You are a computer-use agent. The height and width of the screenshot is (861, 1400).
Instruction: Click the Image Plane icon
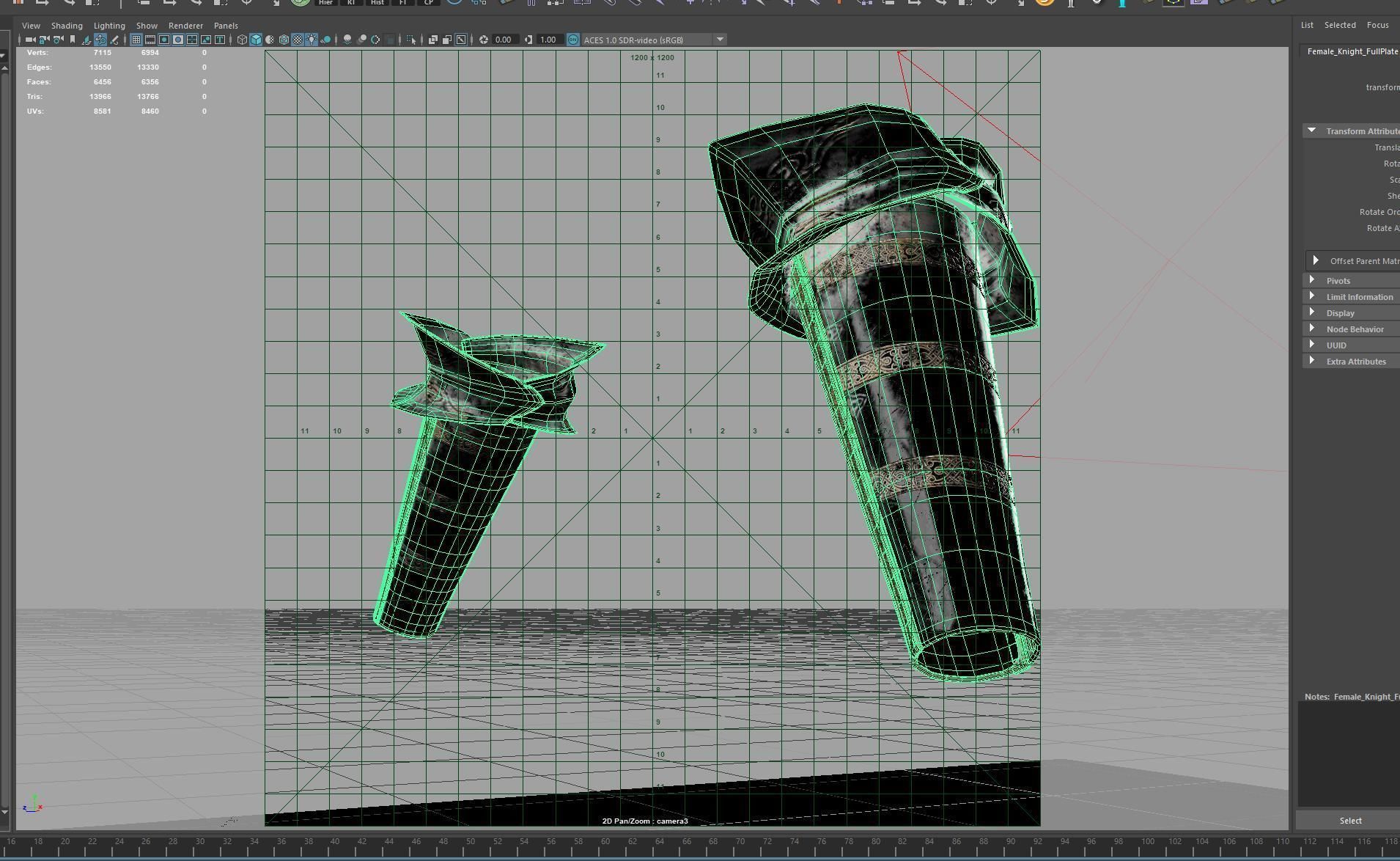tap(86, 40)
